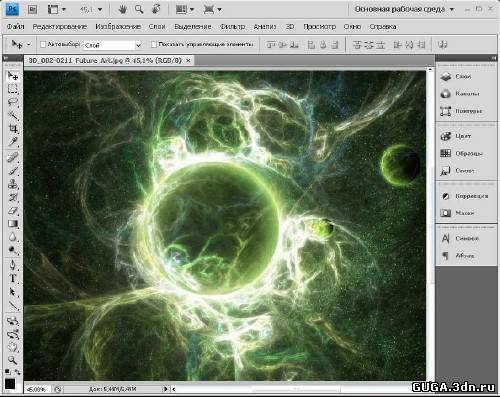Open the status bar info arrow menu

click(165, 389)
